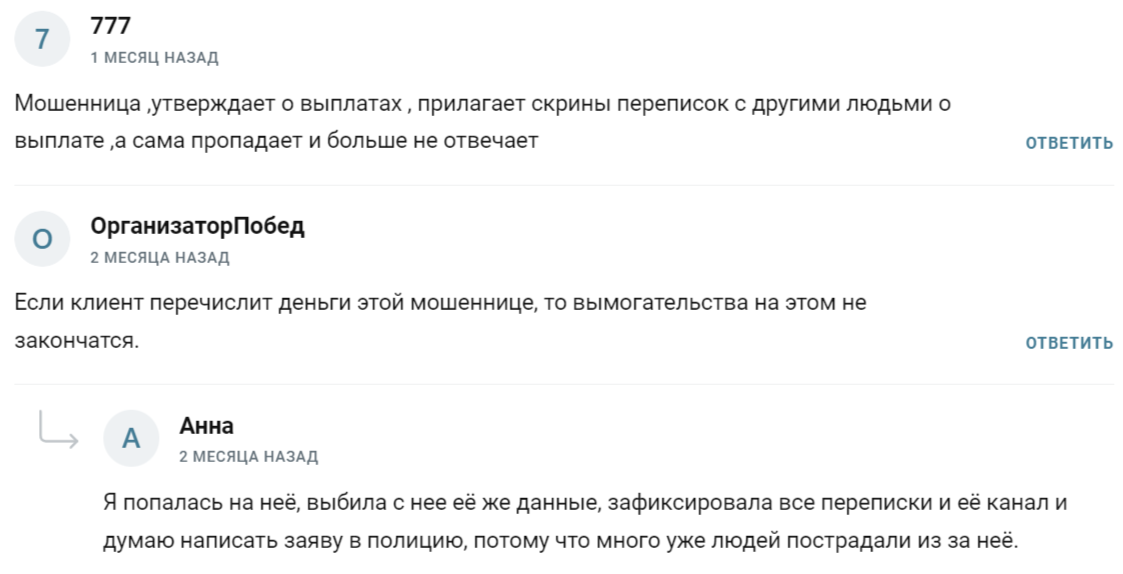Select the Анна author name
The image size is (1123, 574).
point(206,426)
